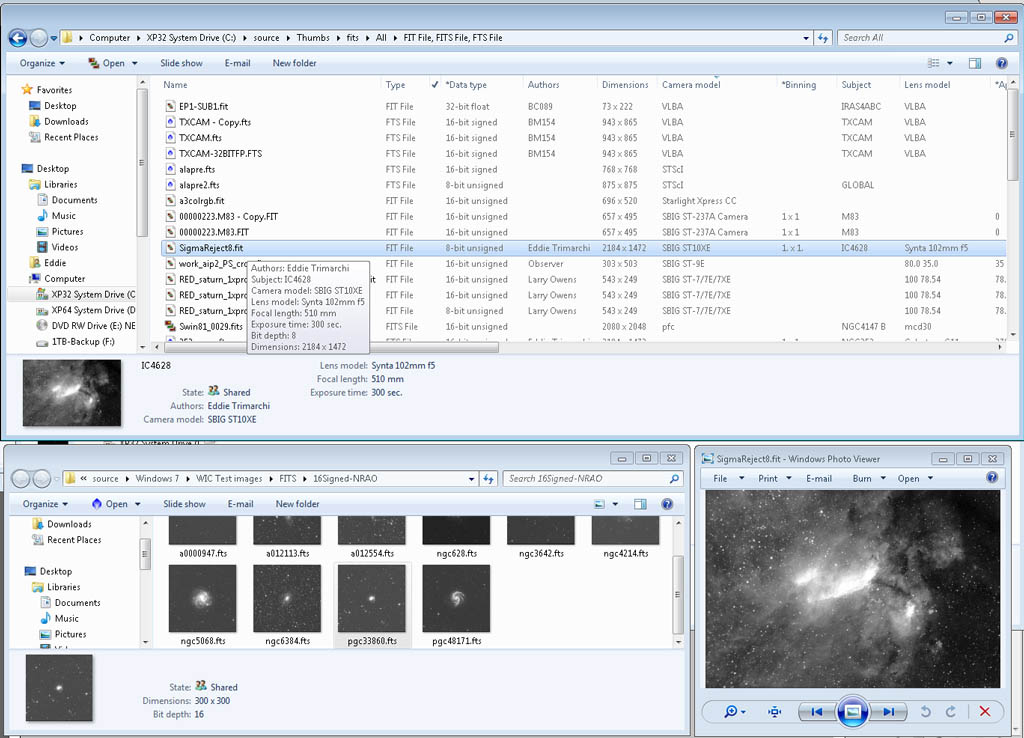Play slide show in Photo Viewer
1024x738 pixels.
(x=852, y=711)
